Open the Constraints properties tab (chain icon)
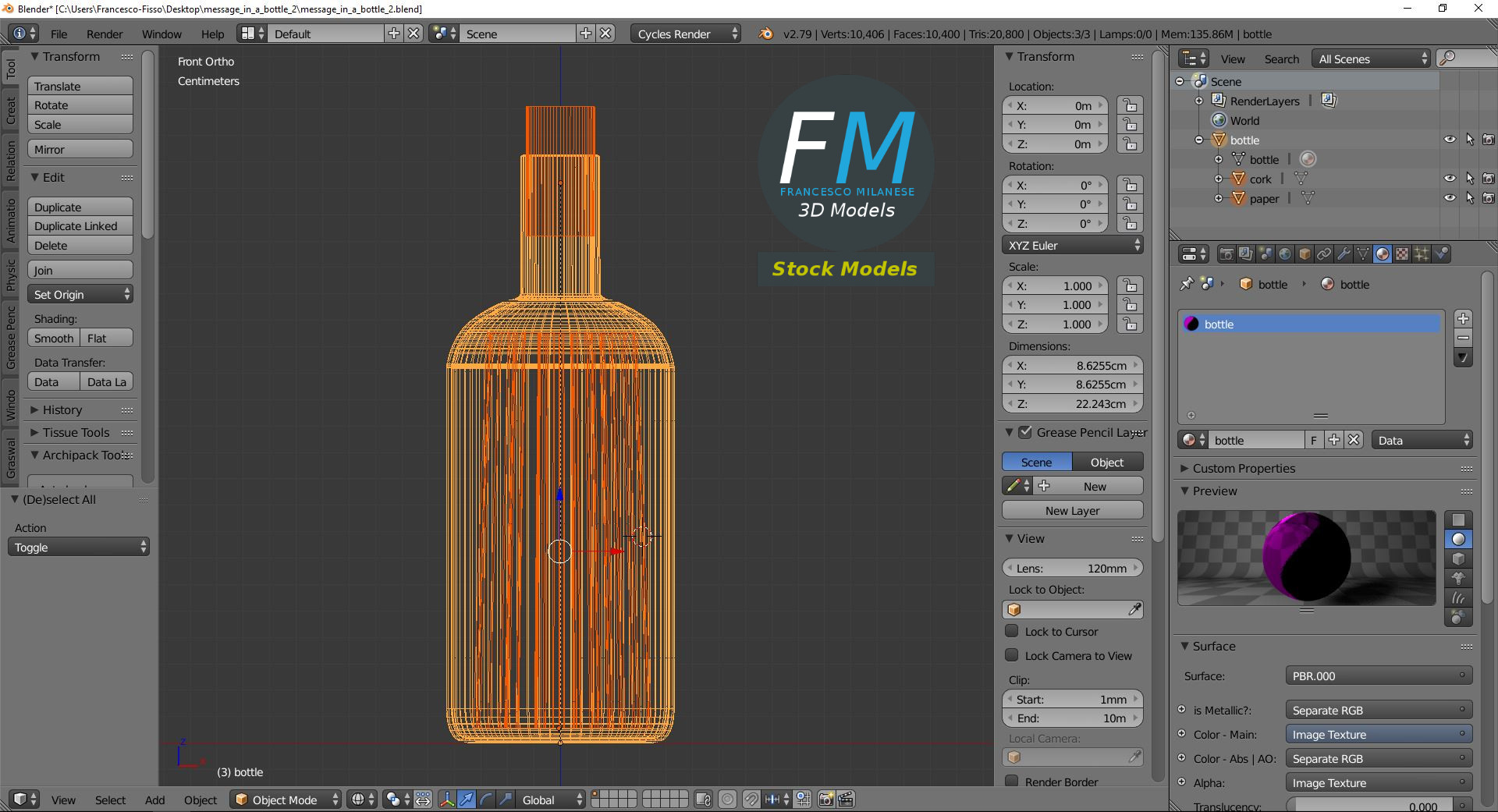 (x=1324, y=254)
